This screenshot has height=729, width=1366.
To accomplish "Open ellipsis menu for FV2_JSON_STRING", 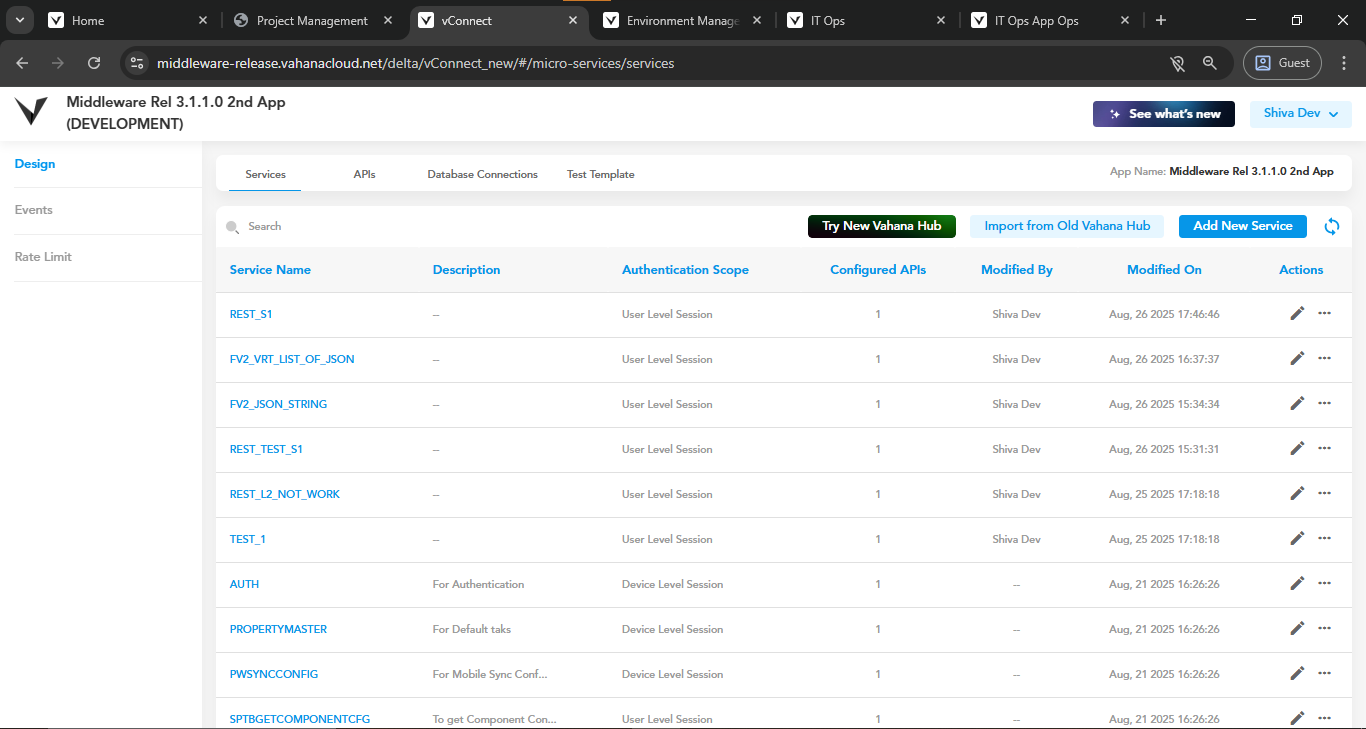I will click(1325, 403).
